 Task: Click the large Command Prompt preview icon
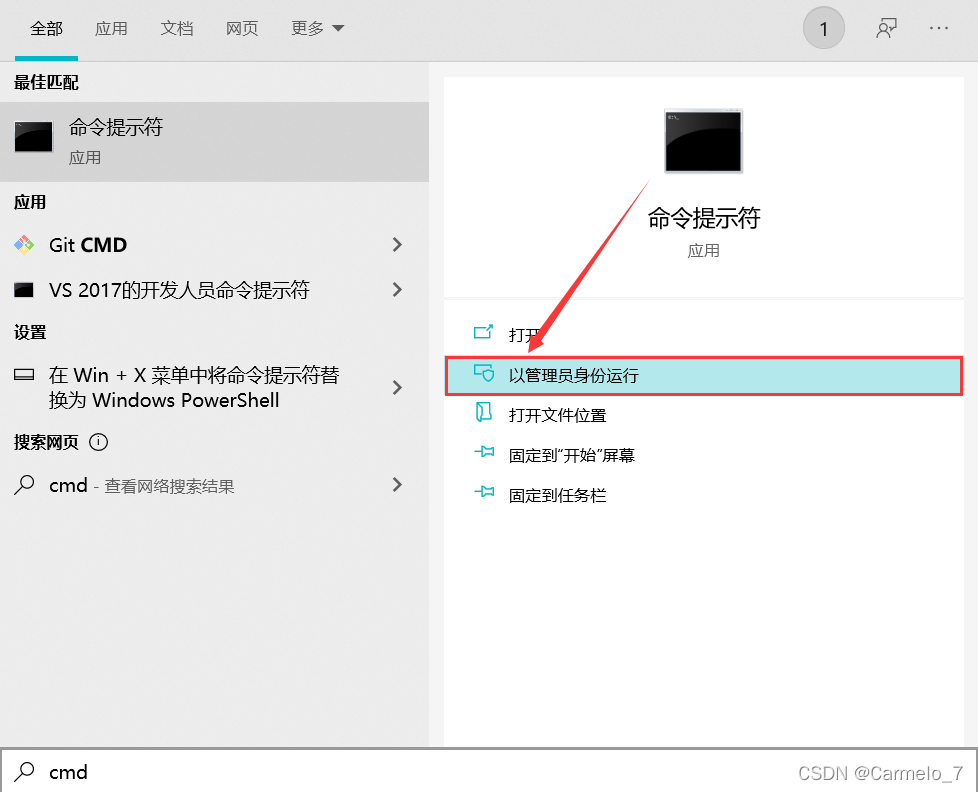(703, 141)
